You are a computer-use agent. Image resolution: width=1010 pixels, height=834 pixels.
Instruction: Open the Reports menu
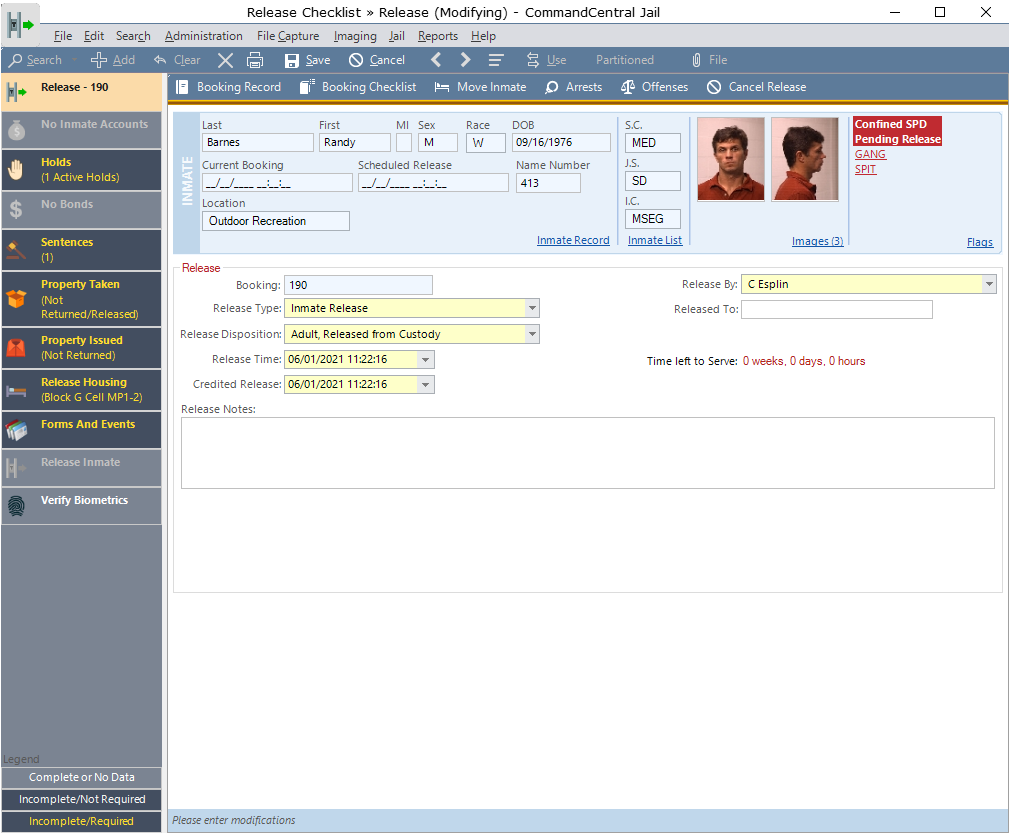[438, 36]
